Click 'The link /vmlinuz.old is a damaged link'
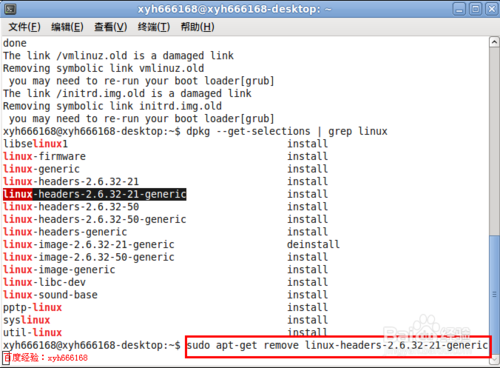500x368 pixels. coord(118,56)
